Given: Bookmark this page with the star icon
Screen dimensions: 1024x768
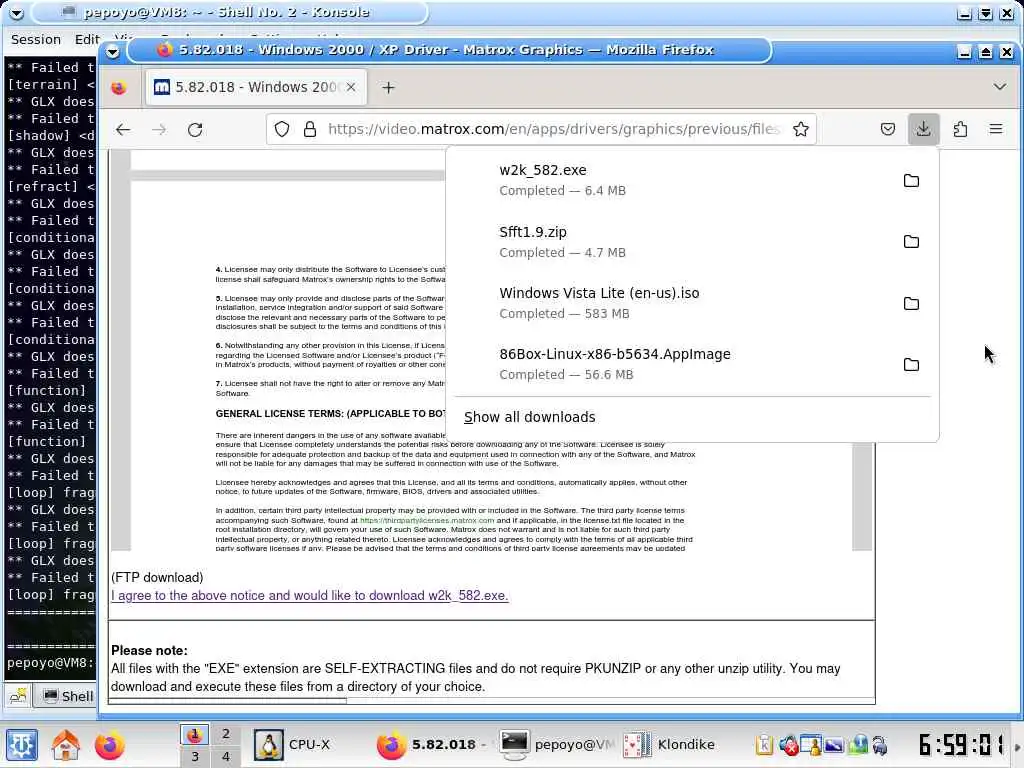Looking at the screenshot, I should coord(801,129).
